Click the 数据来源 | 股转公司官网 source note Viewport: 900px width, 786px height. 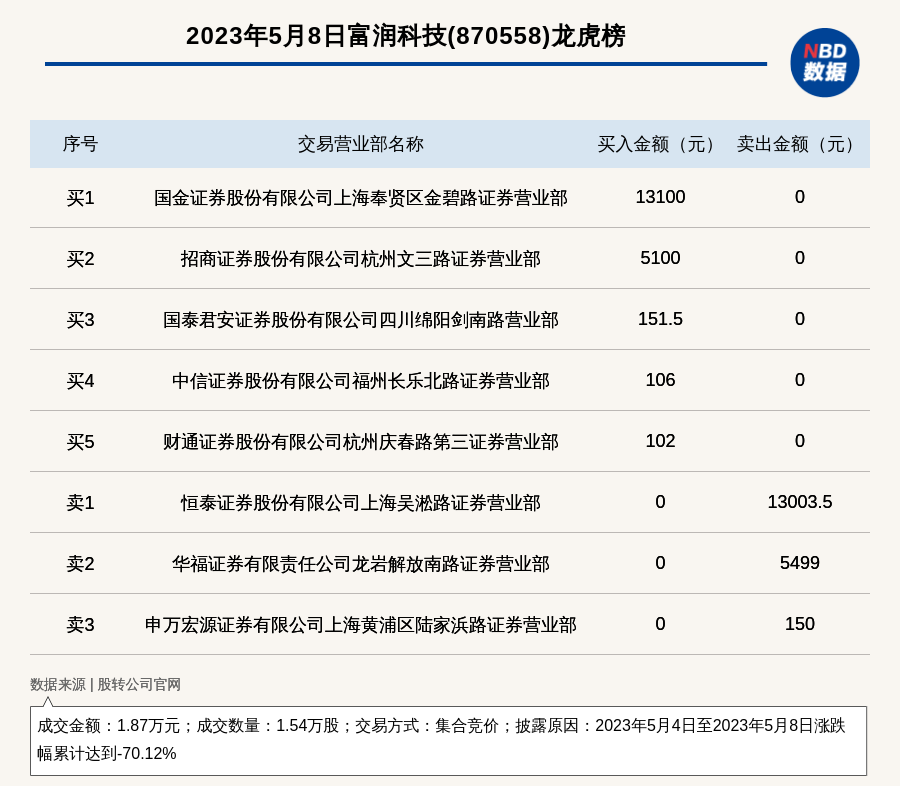pos(106,684)
